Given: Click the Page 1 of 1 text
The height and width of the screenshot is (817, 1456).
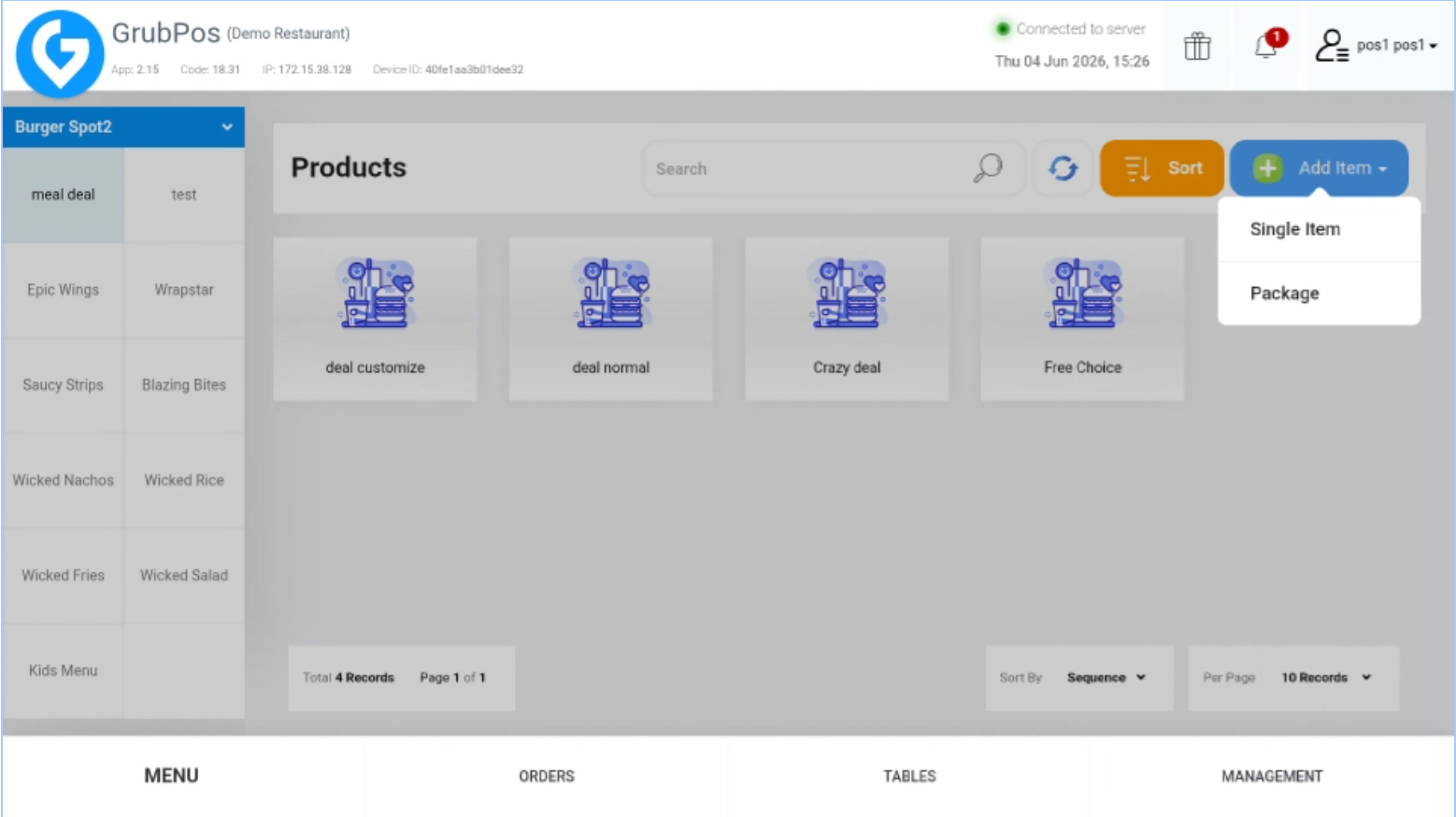Looking at the screenshot, I should pos(452,678).
